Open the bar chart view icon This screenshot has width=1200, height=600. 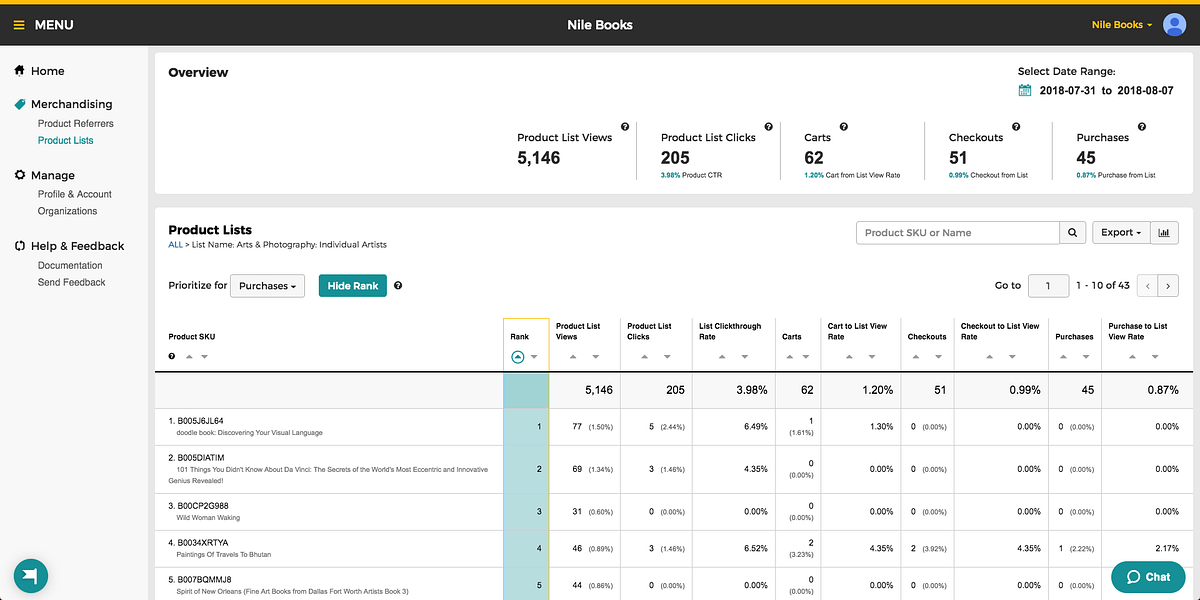(1164, 233)
